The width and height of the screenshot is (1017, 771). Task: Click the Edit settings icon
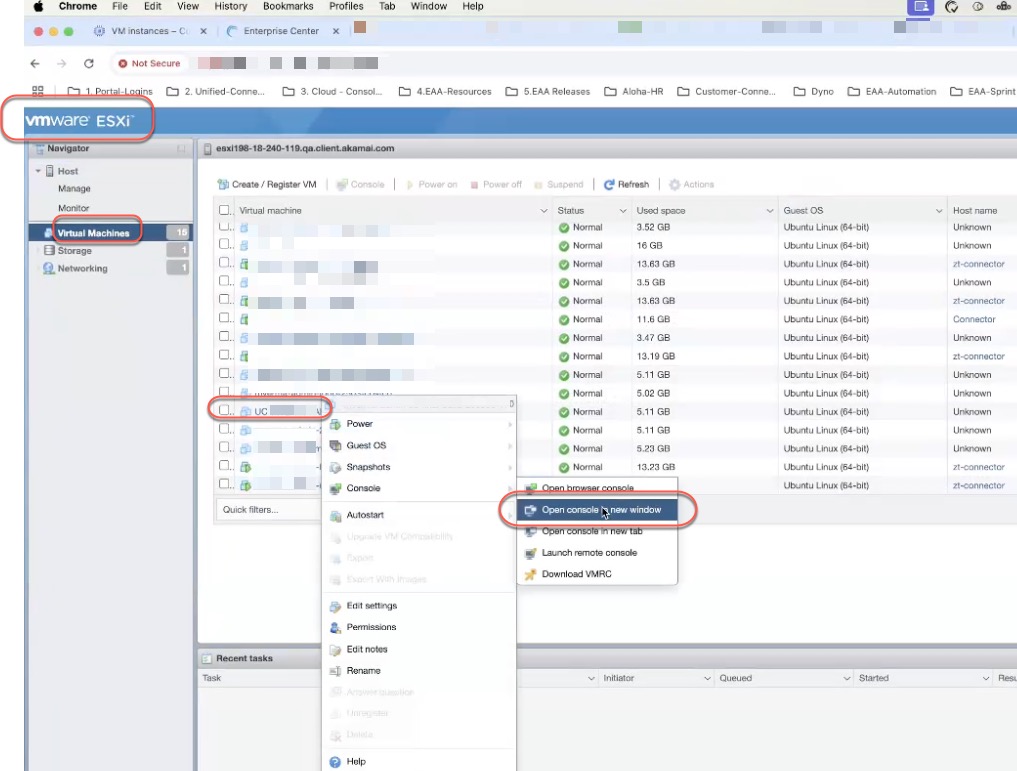click(x=336, y=606)
